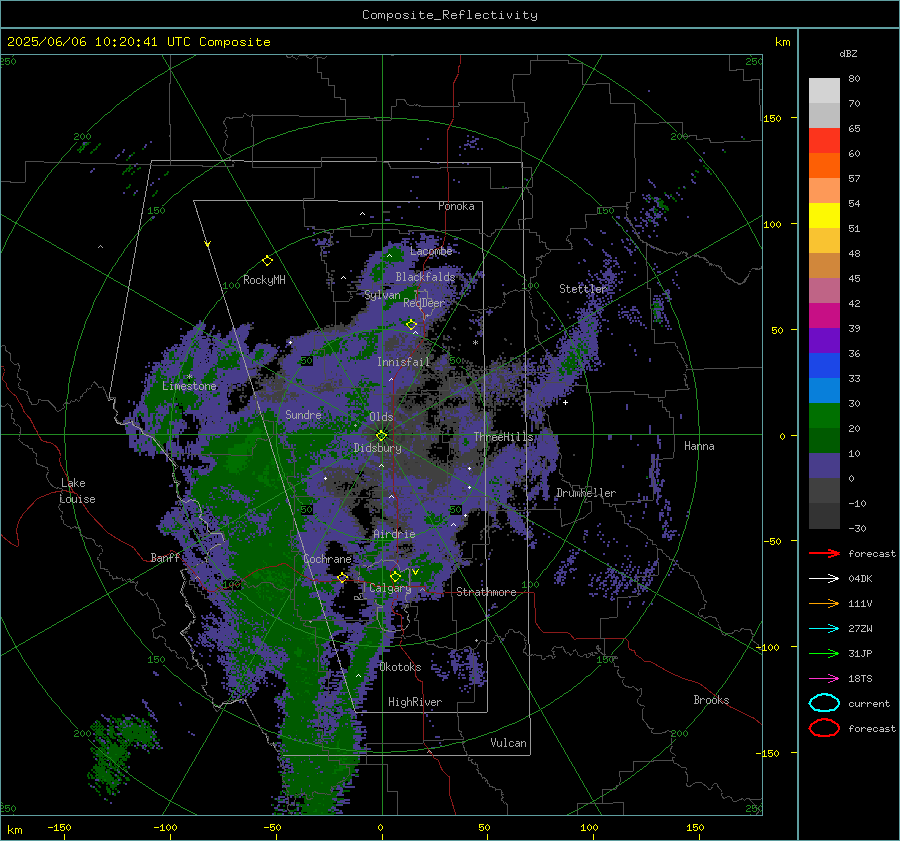This screenshot has height=841, width=900.
Task: Pick the dark gray -10 dBZ swatch
Action: point(824,516)
